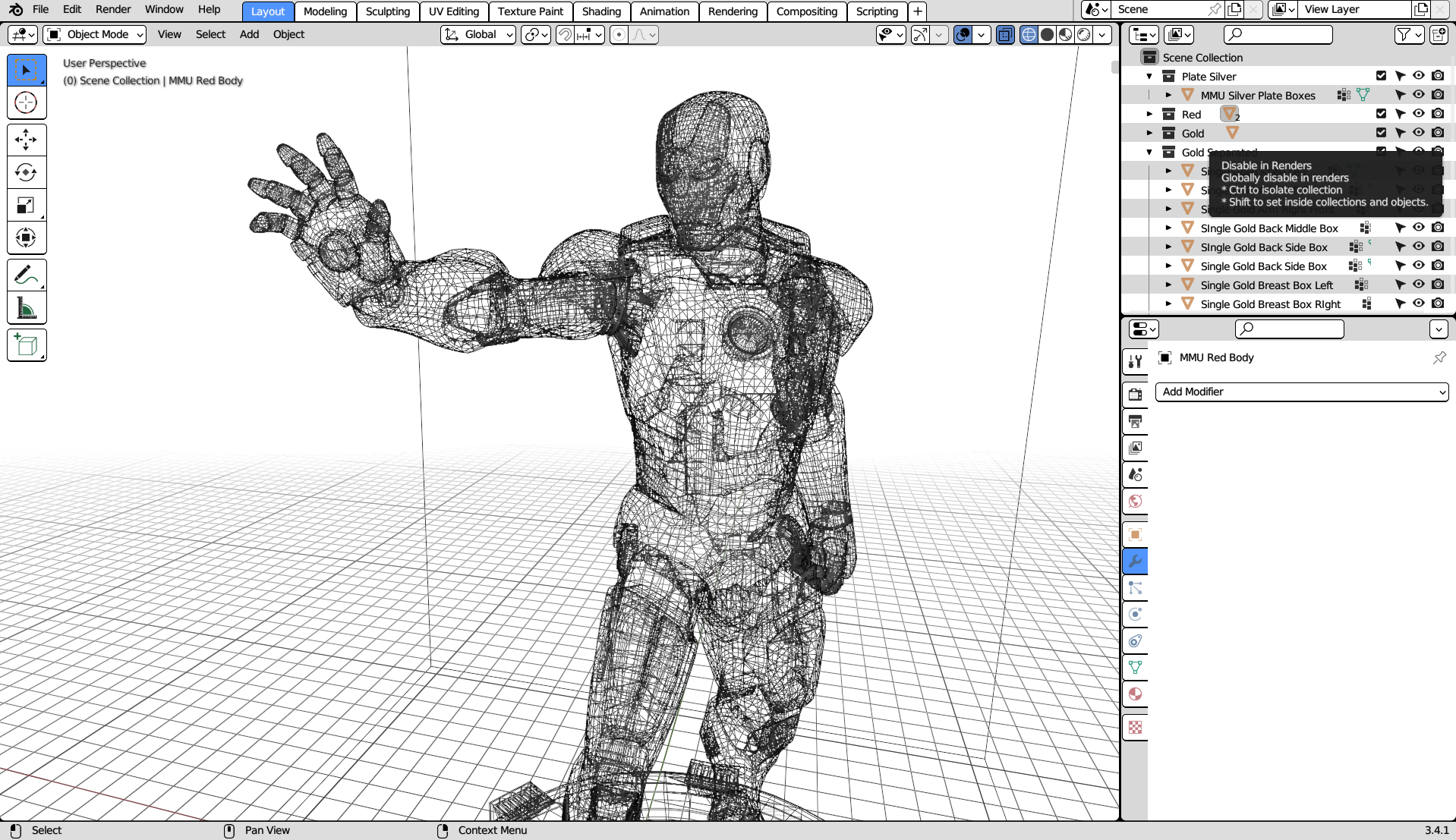1456x840 pixels.
Task: Open the View Layer properties tab
Action: click(1135, 448)
